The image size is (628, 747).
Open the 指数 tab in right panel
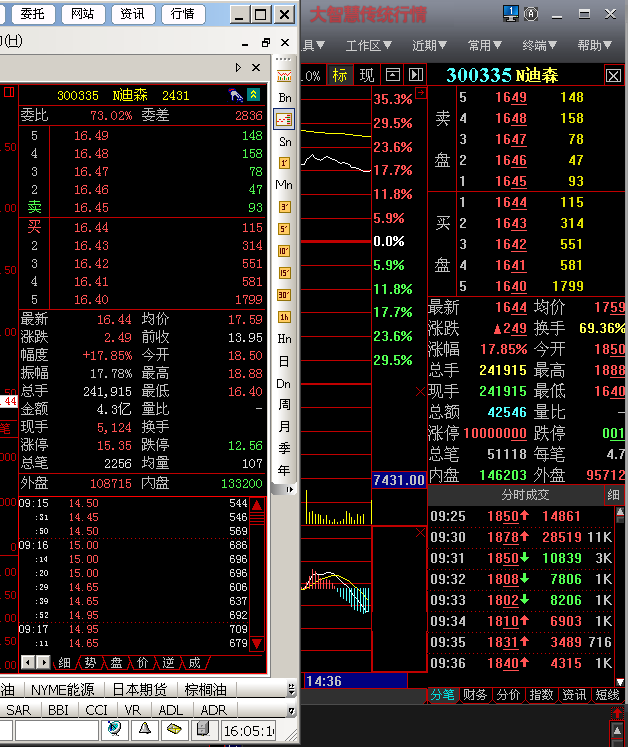point(541,695)
